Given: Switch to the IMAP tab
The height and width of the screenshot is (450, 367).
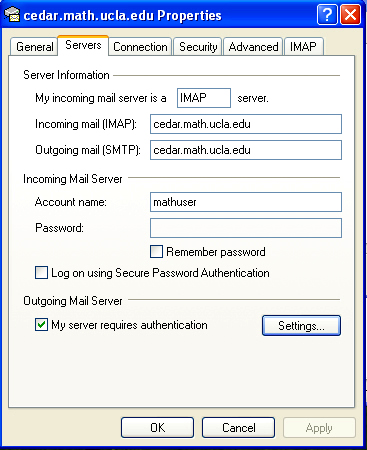Looking at the screenshot, I should pos(303,47).
